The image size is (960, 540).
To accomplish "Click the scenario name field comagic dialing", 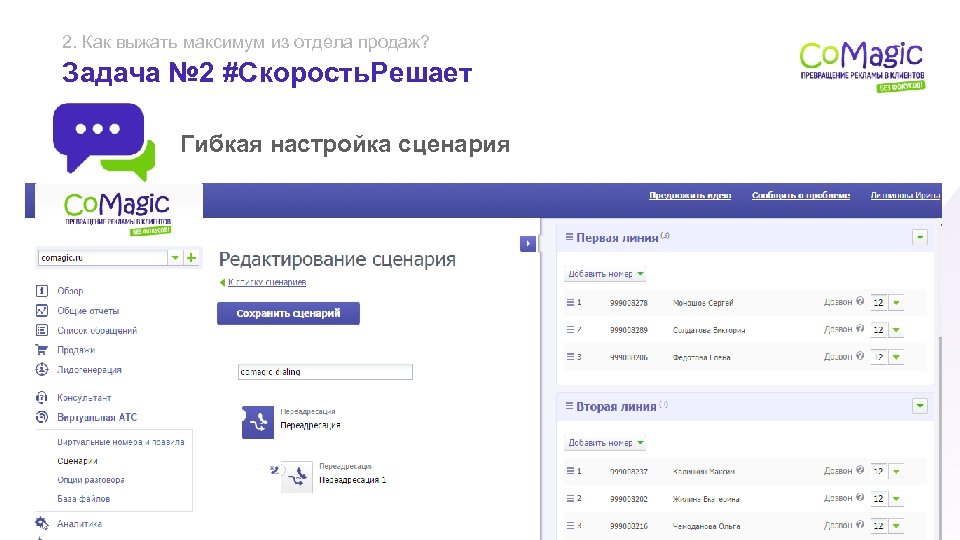I will pyautogui.click(x=325, y=372).
